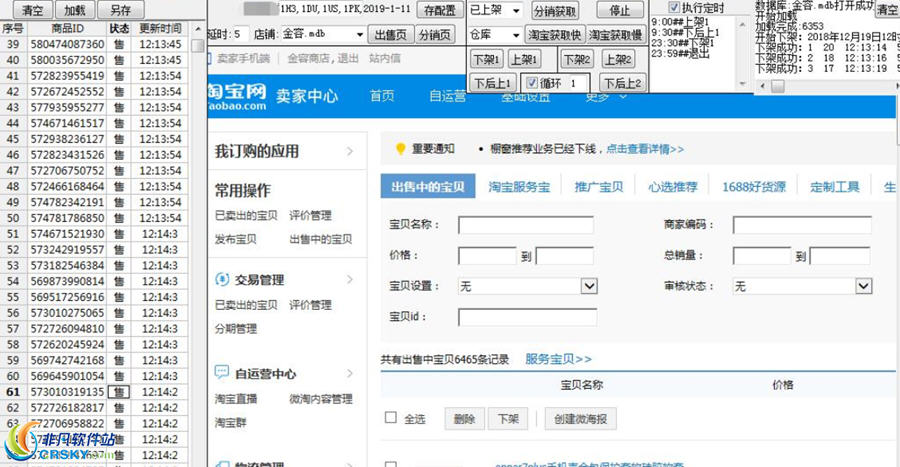Switch to the 心选推荐 tab
Screen dimensions: 900x467
pyautogui.click(x=673, y=186)
